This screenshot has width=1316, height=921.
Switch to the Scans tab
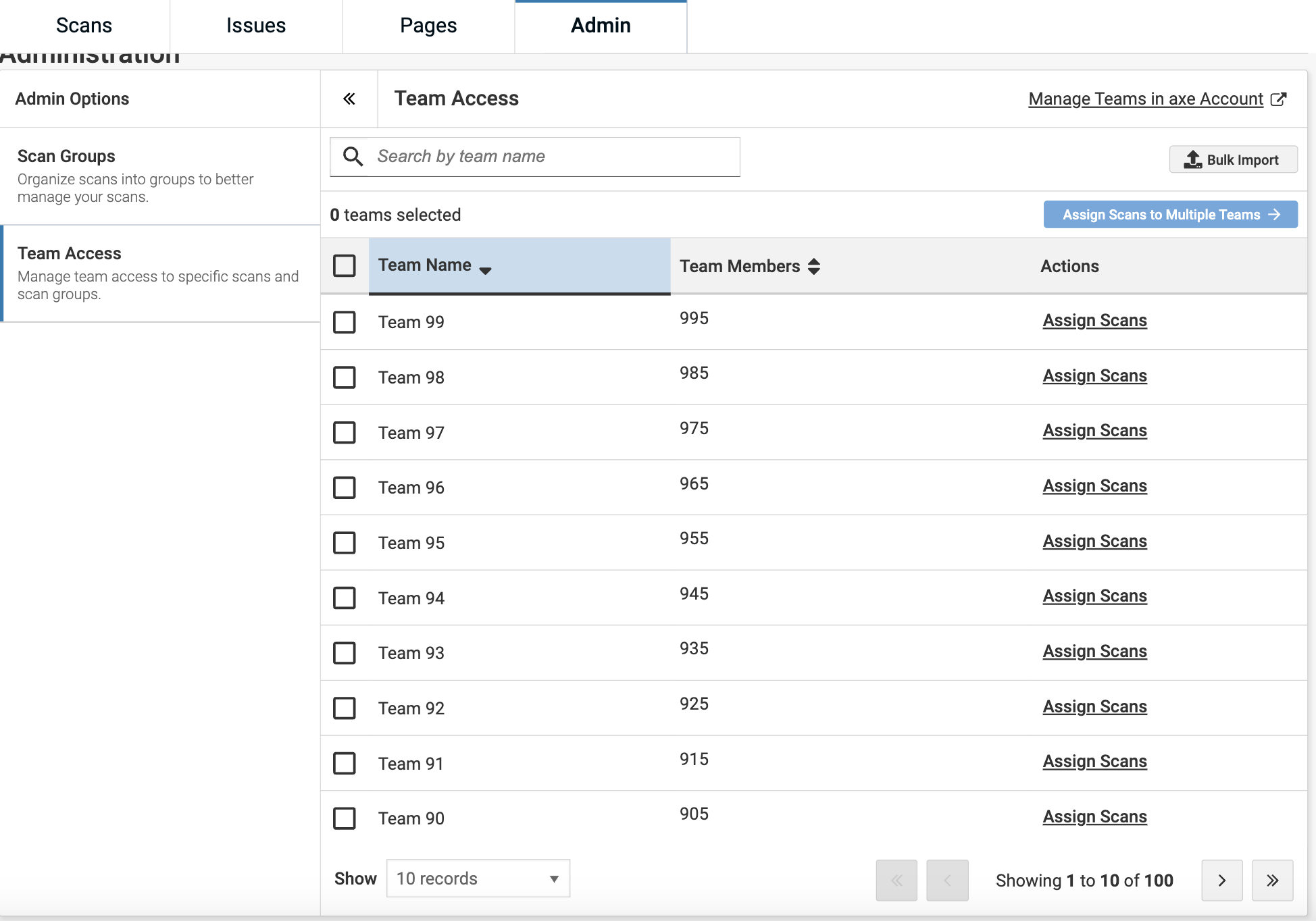coord(84,26)
